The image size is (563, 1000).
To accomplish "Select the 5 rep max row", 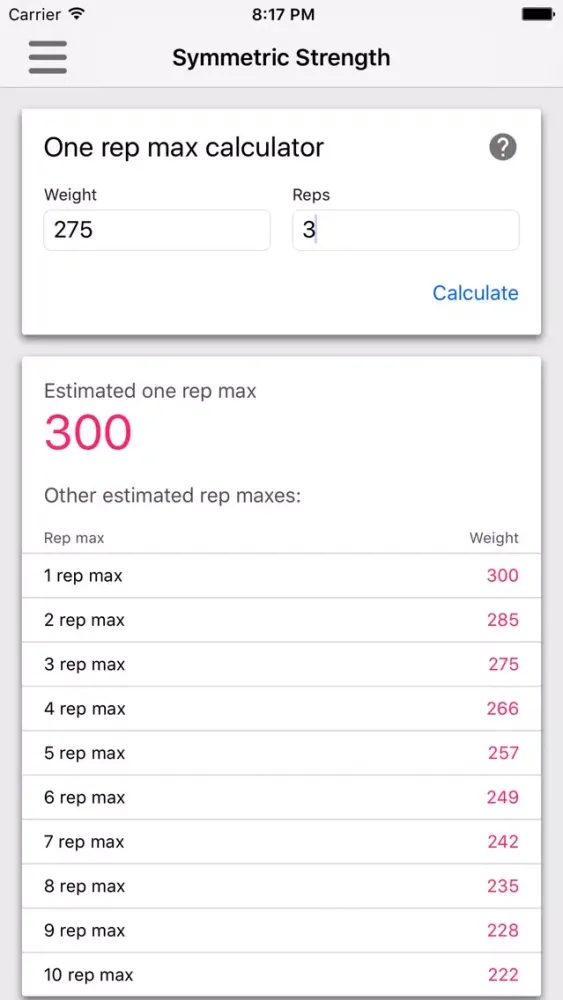I will tap(281, 753).
